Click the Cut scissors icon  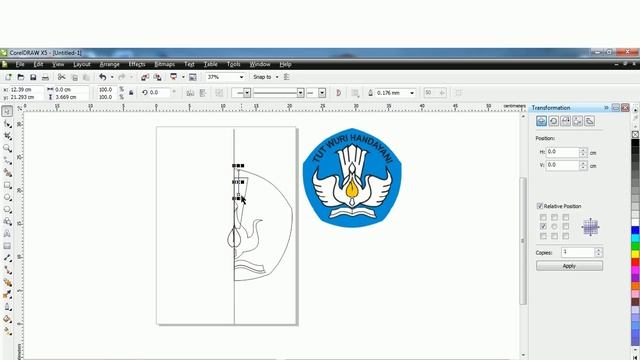(62, 77)
